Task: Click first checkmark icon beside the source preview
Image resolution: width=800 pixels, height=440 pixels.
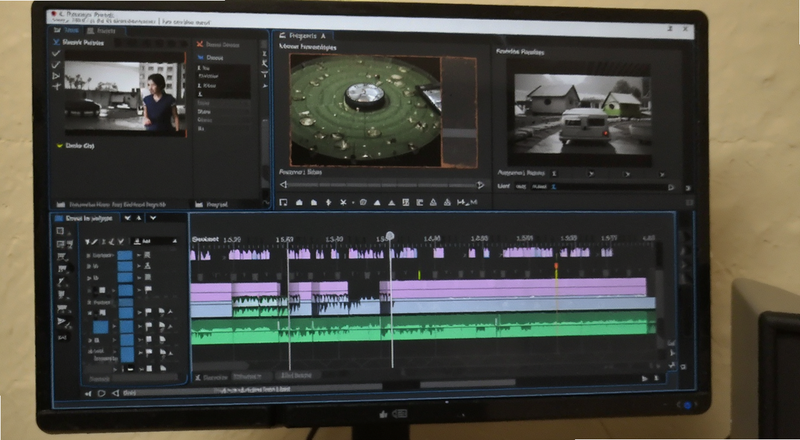Action: click(56, 54)
